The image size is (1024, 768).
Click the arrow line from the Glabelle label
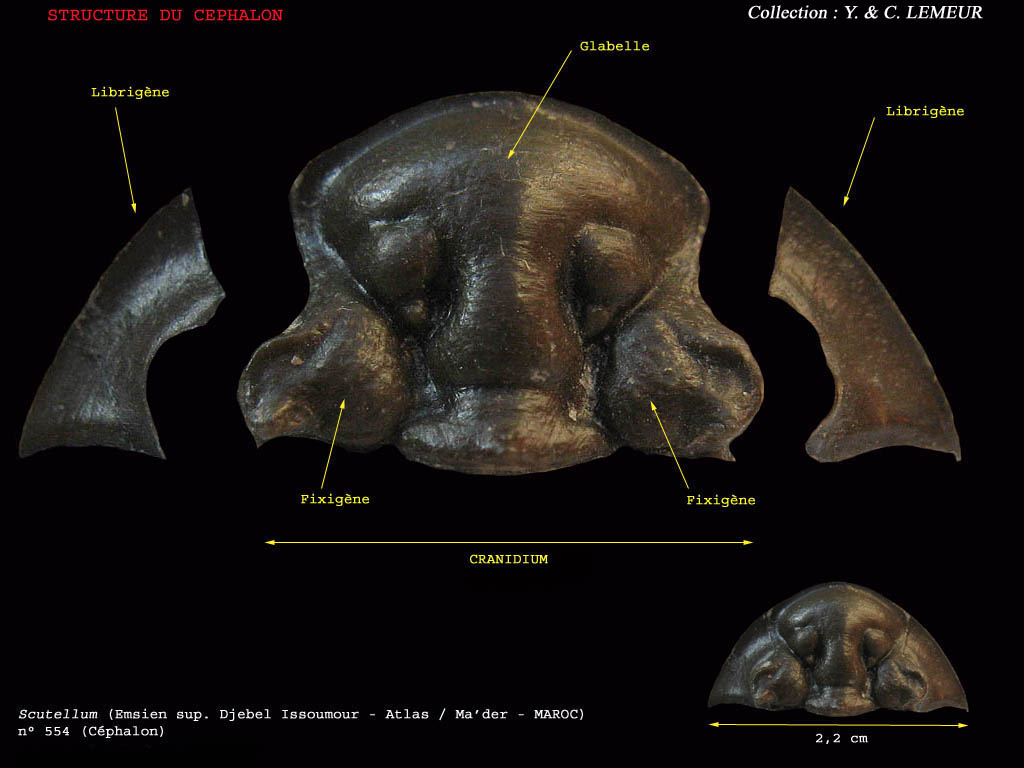540,105
